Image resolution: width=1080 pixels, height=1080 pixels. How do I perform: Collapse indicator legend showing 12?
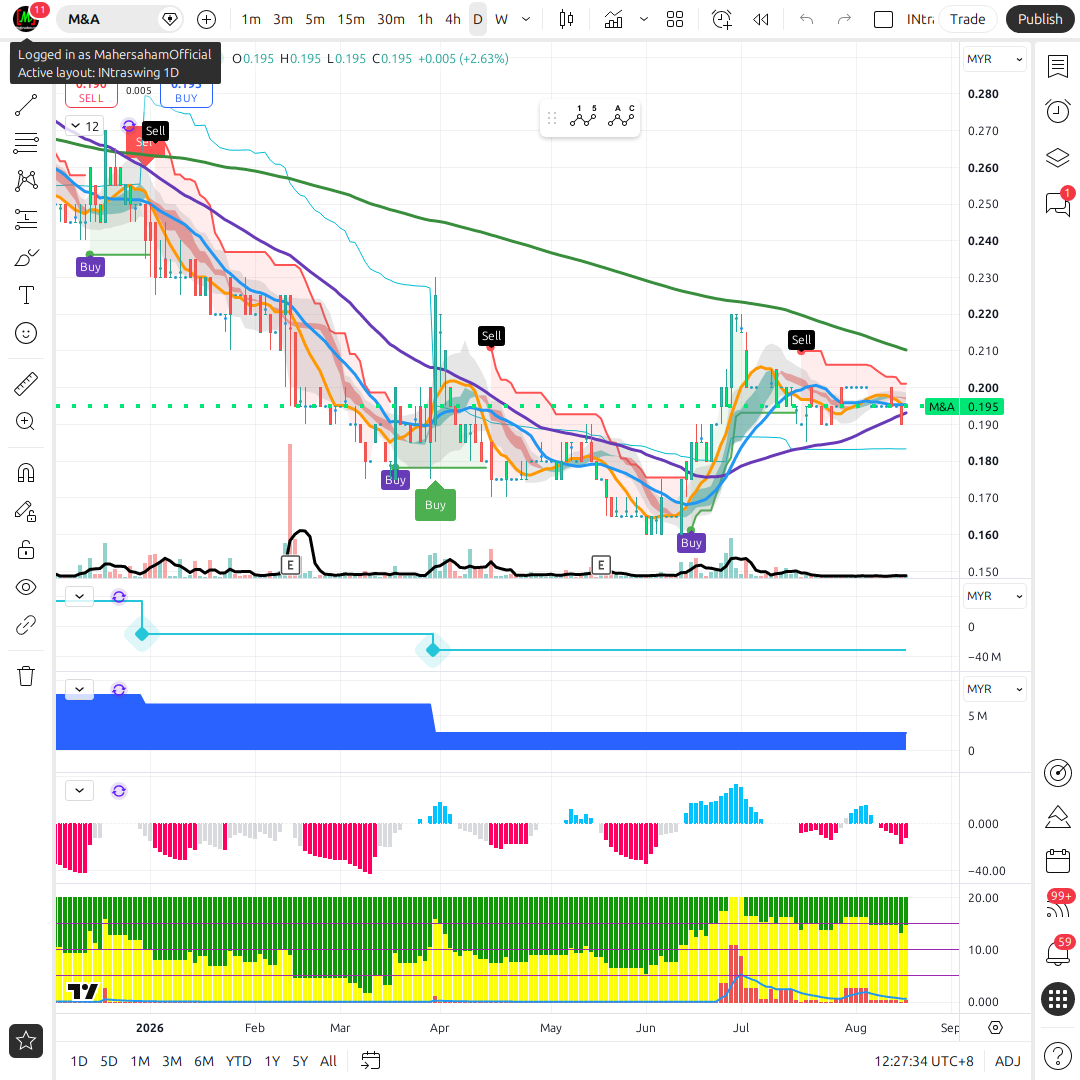84,126
